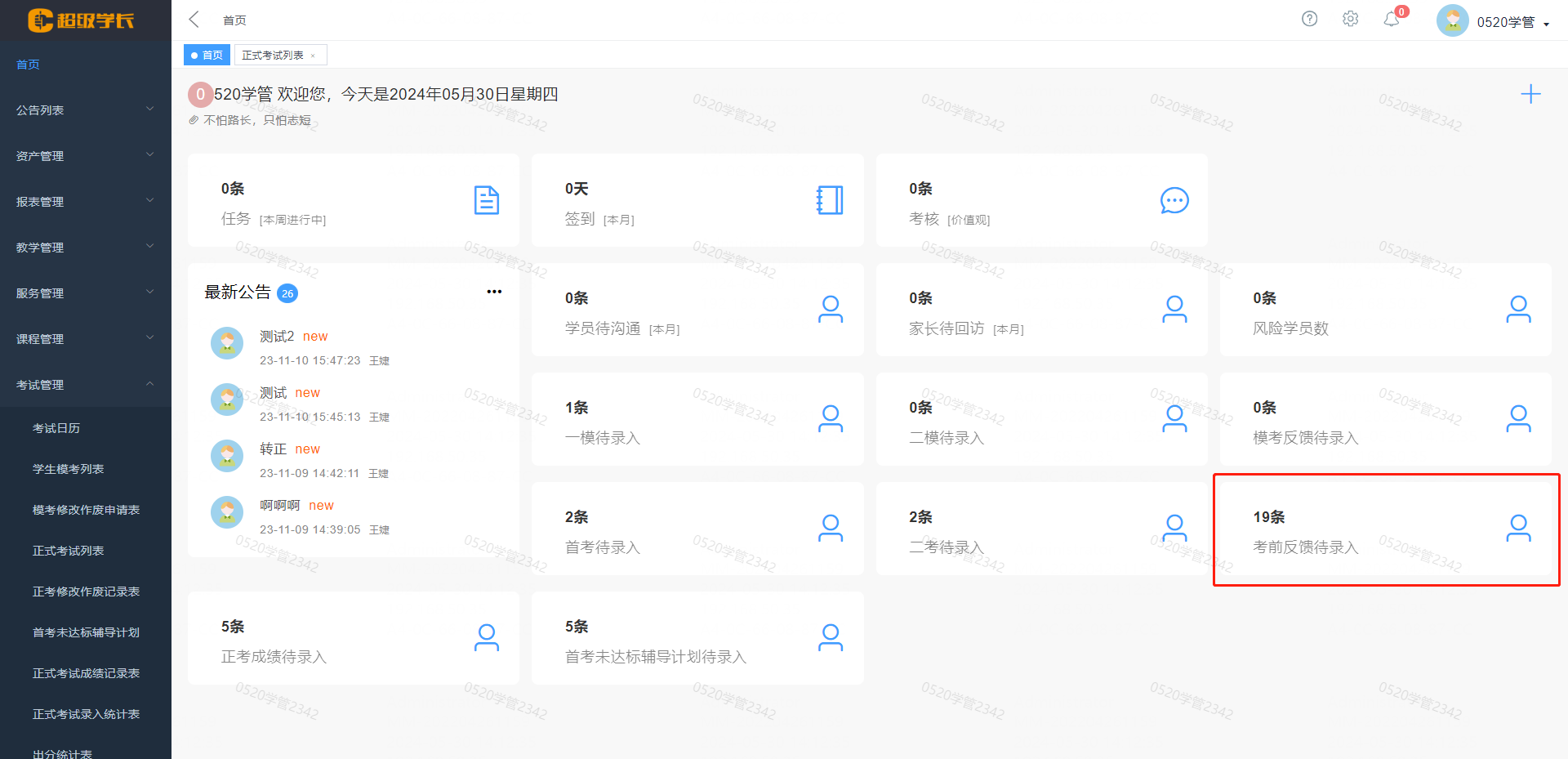Image resolution: width=1568 pixels, height=759 pixels.
Task: Click the assessment chat bubble icon
Action: click(1174, 200)
